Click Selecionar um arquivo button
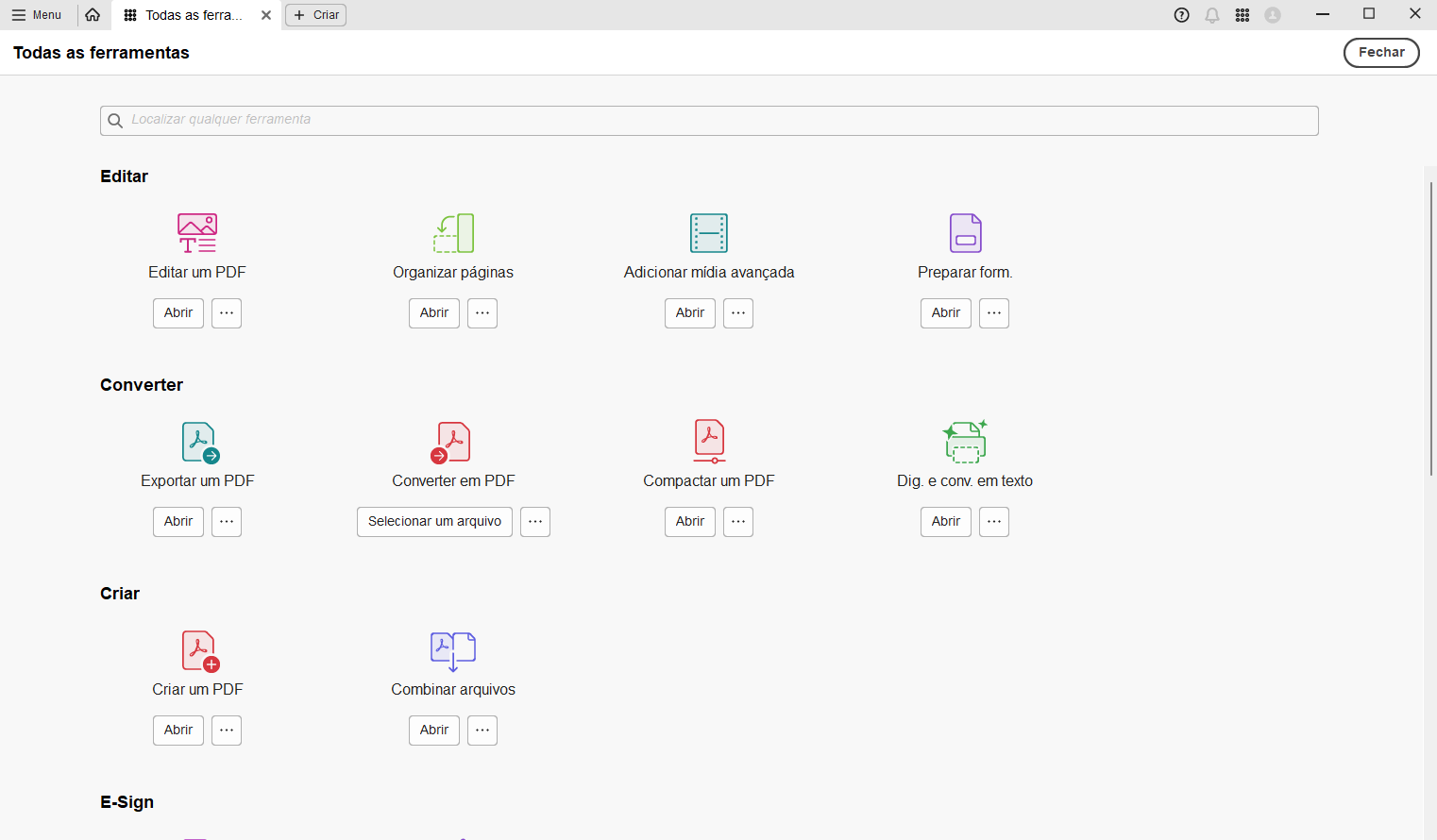This screenshot has width=1437, height=840. pos(434,522)
